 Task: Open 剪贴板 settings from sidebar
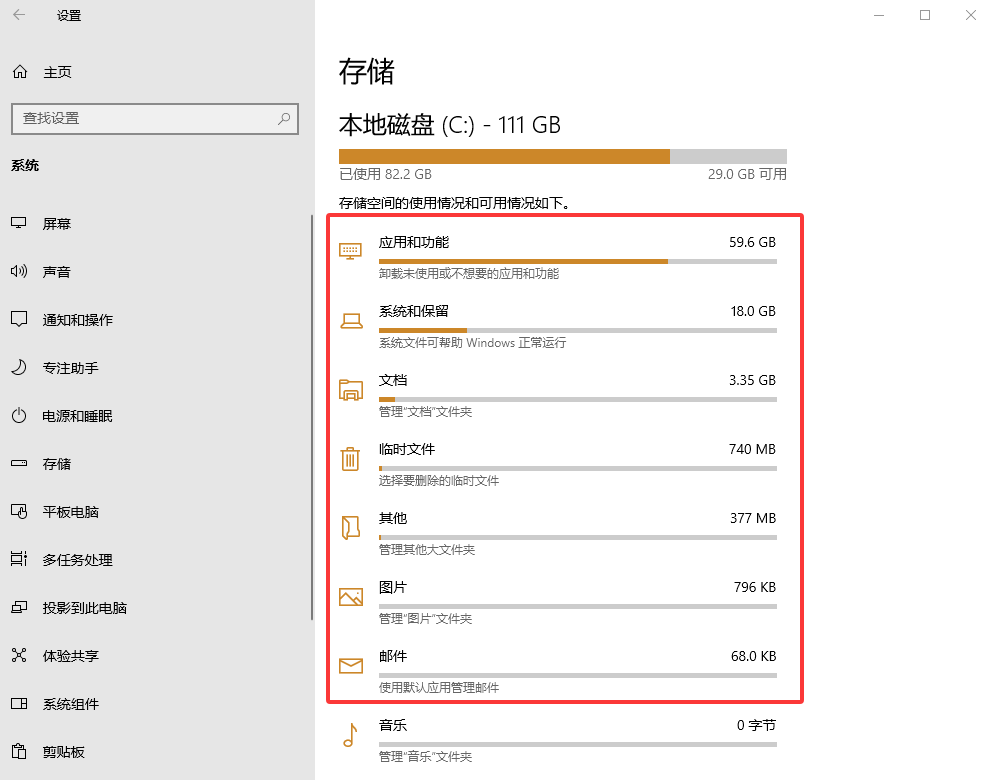63,752
